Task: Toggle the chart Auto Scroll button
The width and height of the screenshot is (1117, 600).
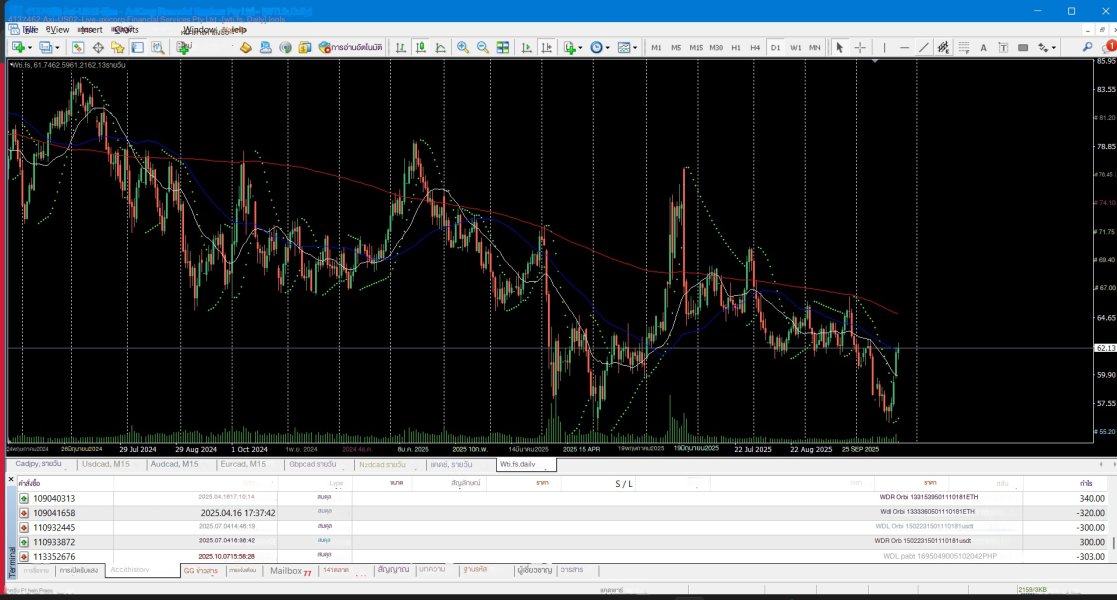Action: 527,47
